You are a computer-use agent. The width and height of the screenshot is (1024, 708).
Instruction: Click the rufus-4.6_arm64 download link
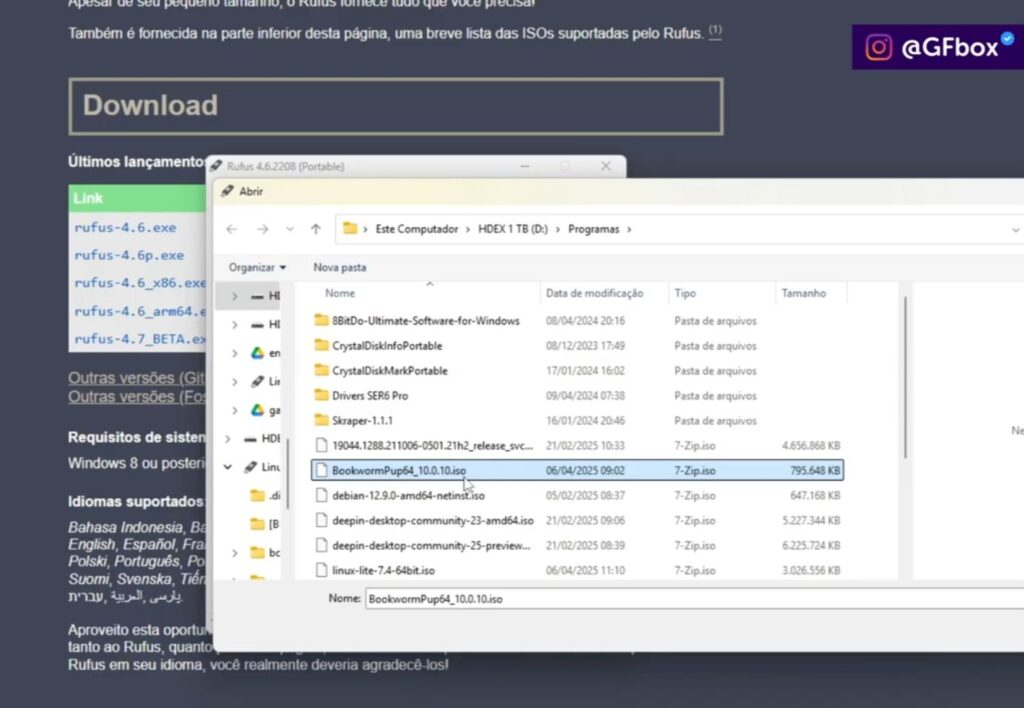click(140, 312)
